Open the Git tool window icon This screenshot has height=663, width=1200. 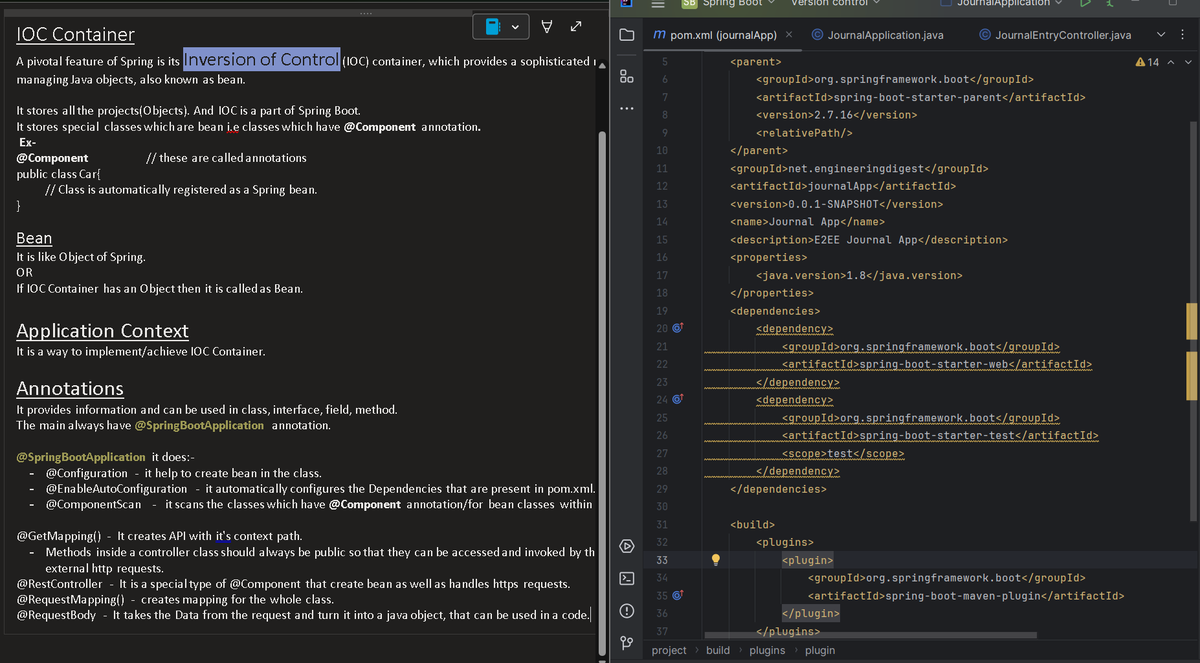(626, 643)
